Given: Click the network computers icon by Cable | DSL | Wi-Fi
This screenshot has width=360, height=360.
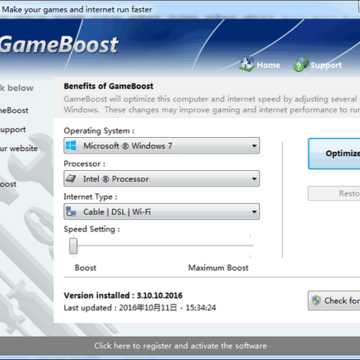Looking at the screenshot, I should pos(71,212).
